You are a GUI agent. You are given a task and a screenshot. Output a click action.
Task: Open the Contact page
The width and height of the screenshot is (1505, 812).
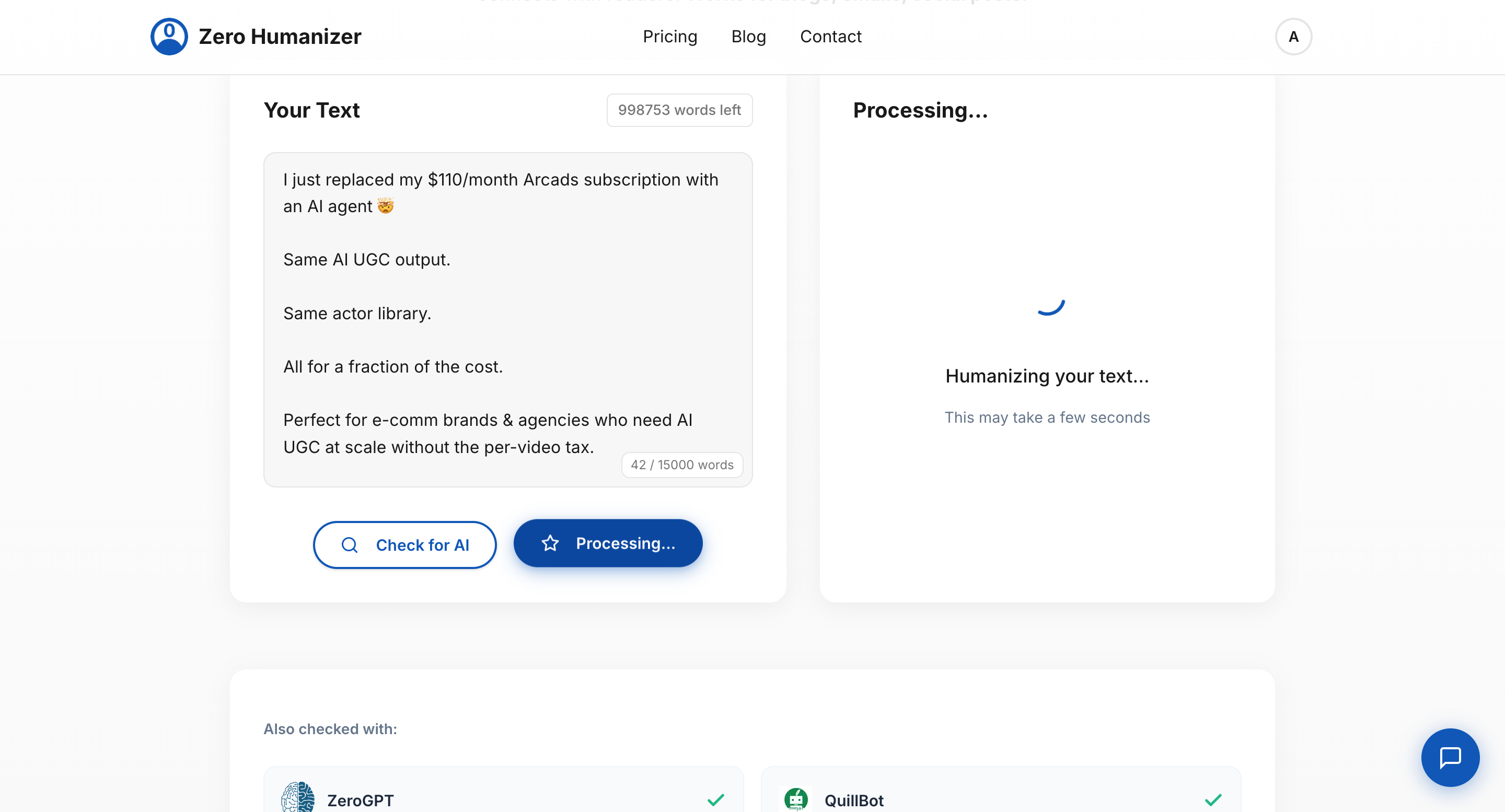click(830, 36)
